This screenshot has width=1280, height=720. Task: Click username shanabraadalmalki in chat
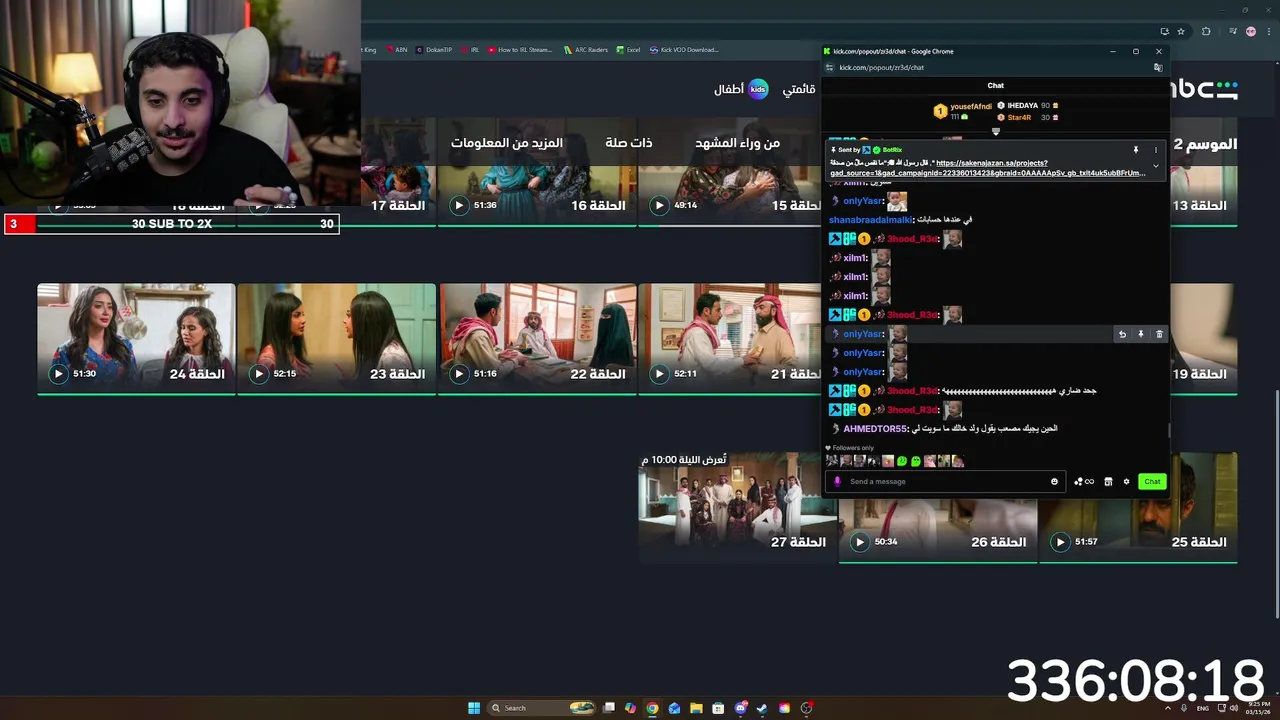pos(870,219)
